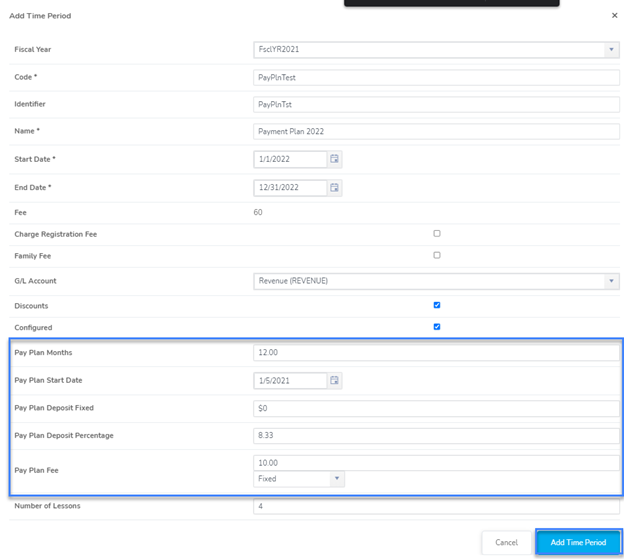Click the Number of Lessons label

47,506
